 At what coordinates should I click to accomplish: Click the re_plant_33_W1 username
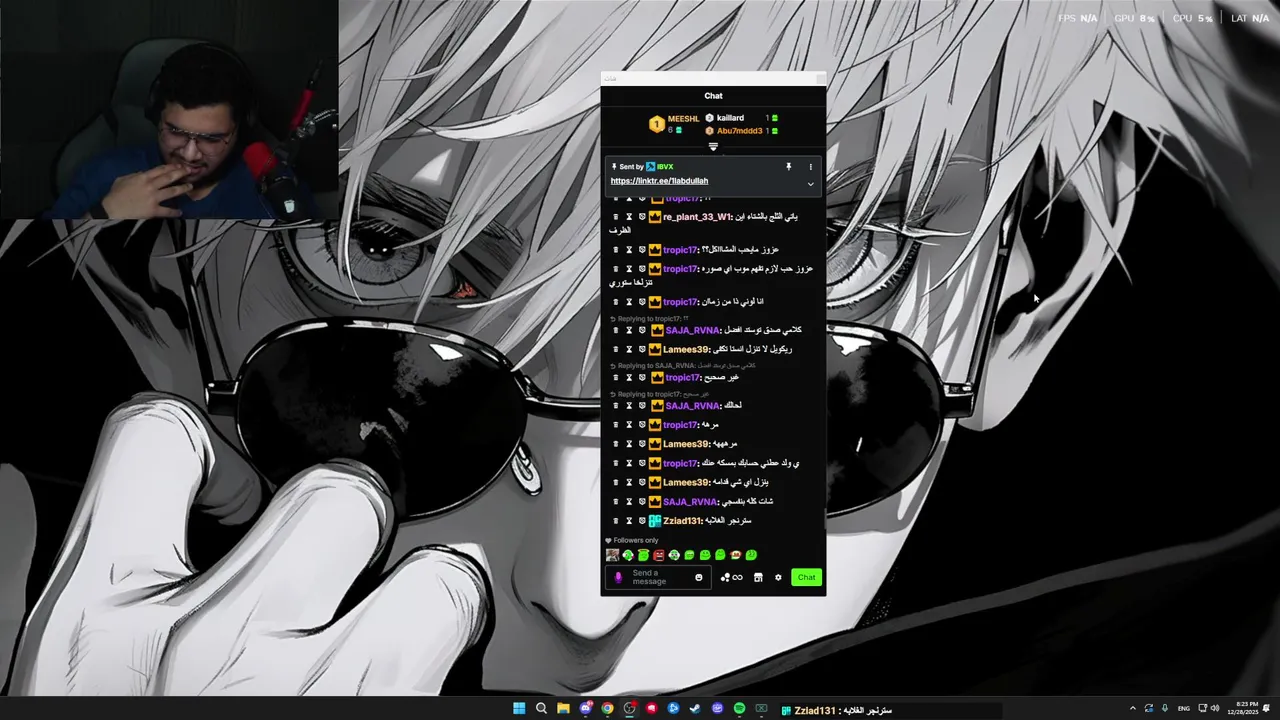tap(696, 217)
